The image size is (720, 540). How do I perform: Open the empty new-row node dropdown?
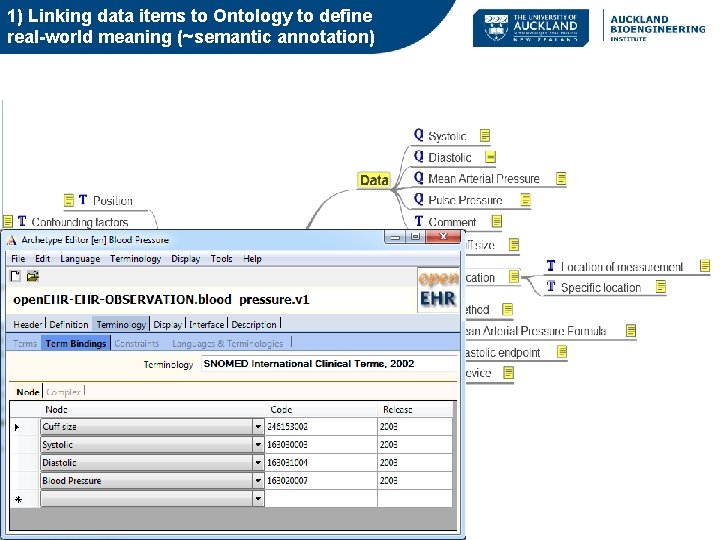click(x=258, y=499)
